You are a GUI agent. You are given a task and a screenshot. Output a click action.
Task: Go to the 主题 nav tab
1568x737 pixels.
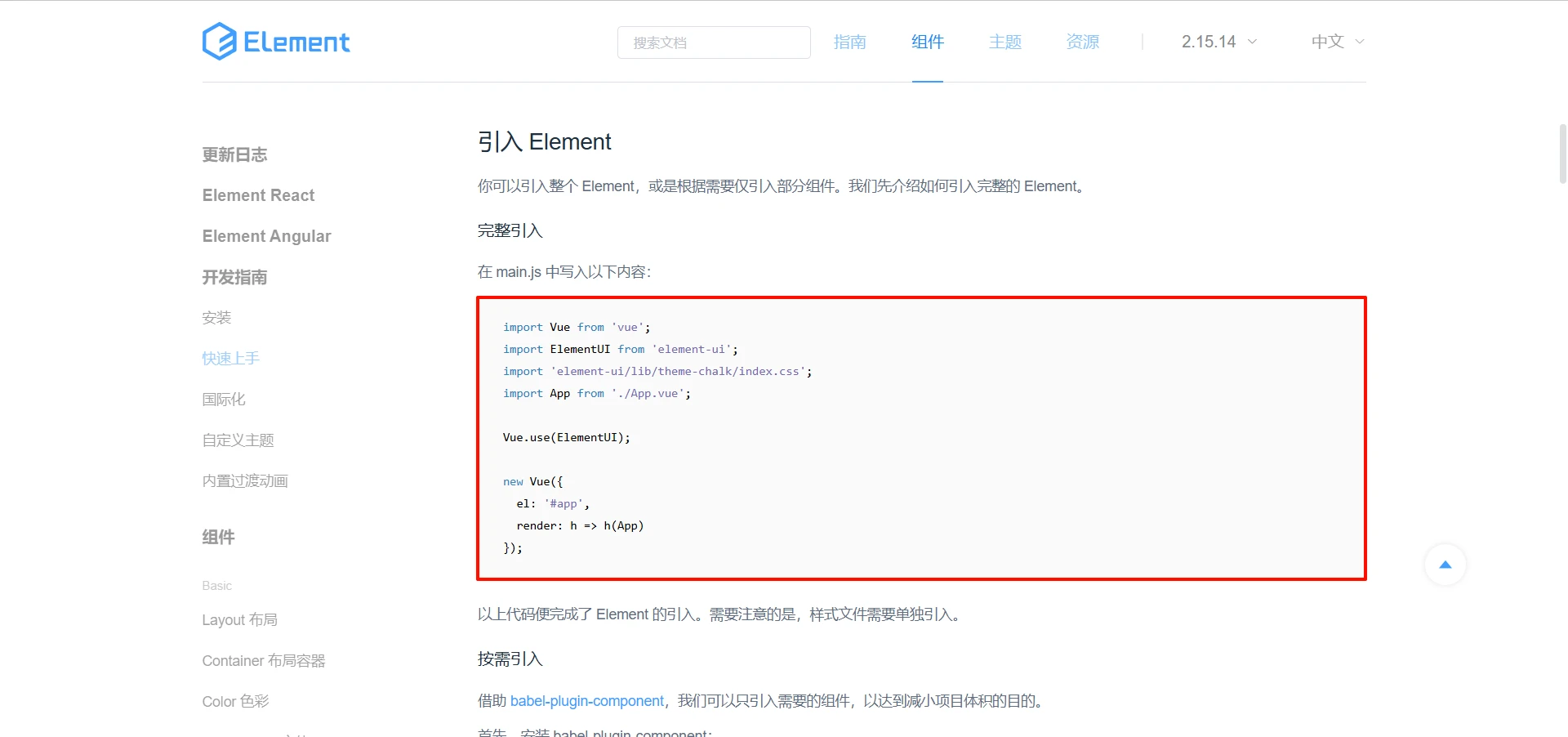(1004, 42)
